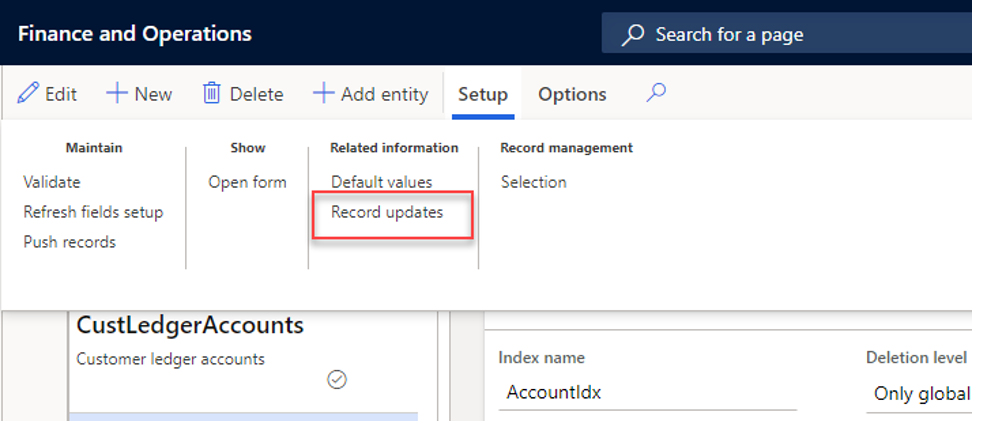Choose Push records
985x421 pixels.
click(x=70, y=242)
